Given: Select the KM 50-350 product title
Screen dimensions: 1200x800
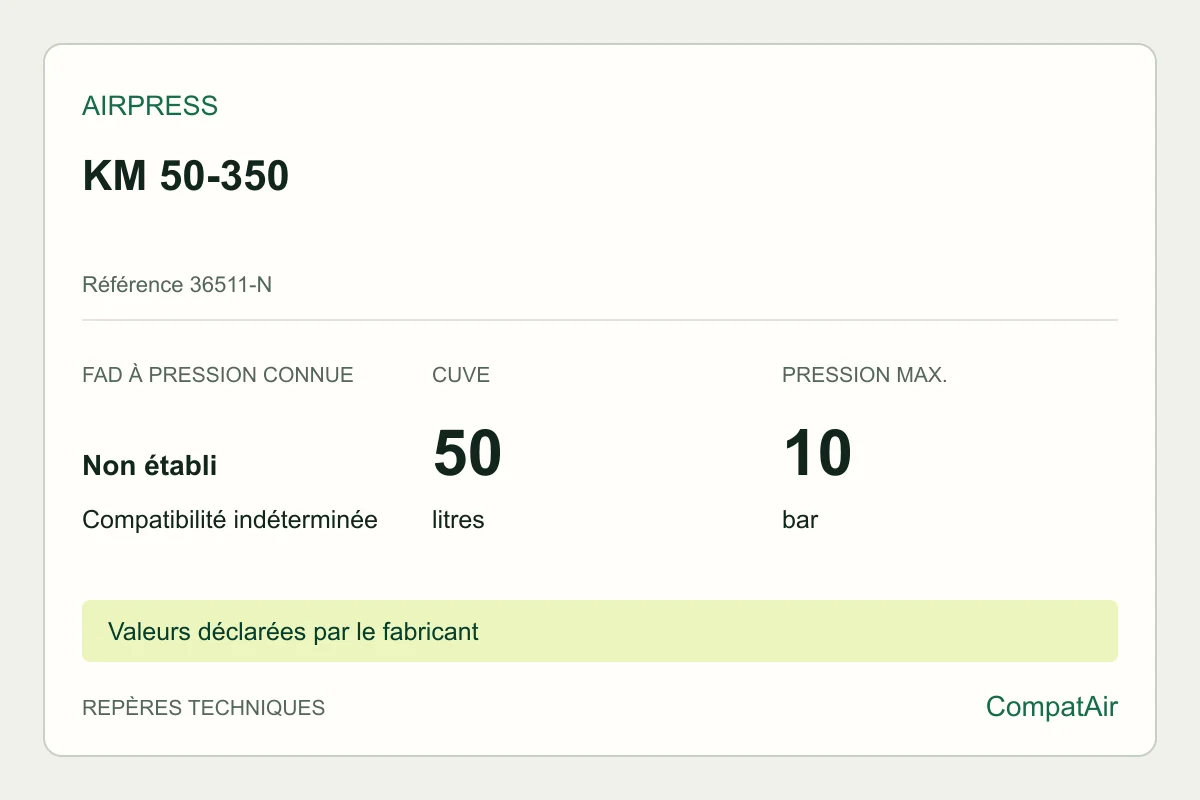Looking at the screenshot, I should (x=186, y=176).
